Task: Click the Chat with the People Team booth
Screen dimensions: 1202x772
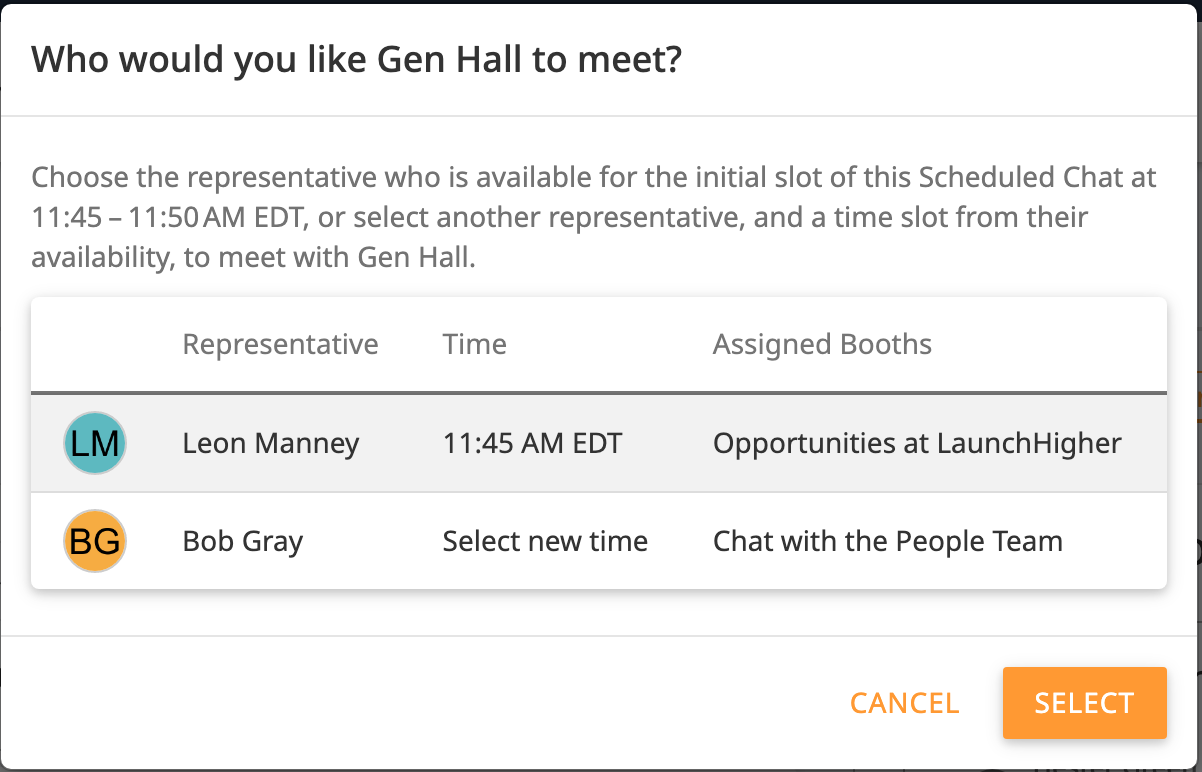Action: (x=887, y=541)
